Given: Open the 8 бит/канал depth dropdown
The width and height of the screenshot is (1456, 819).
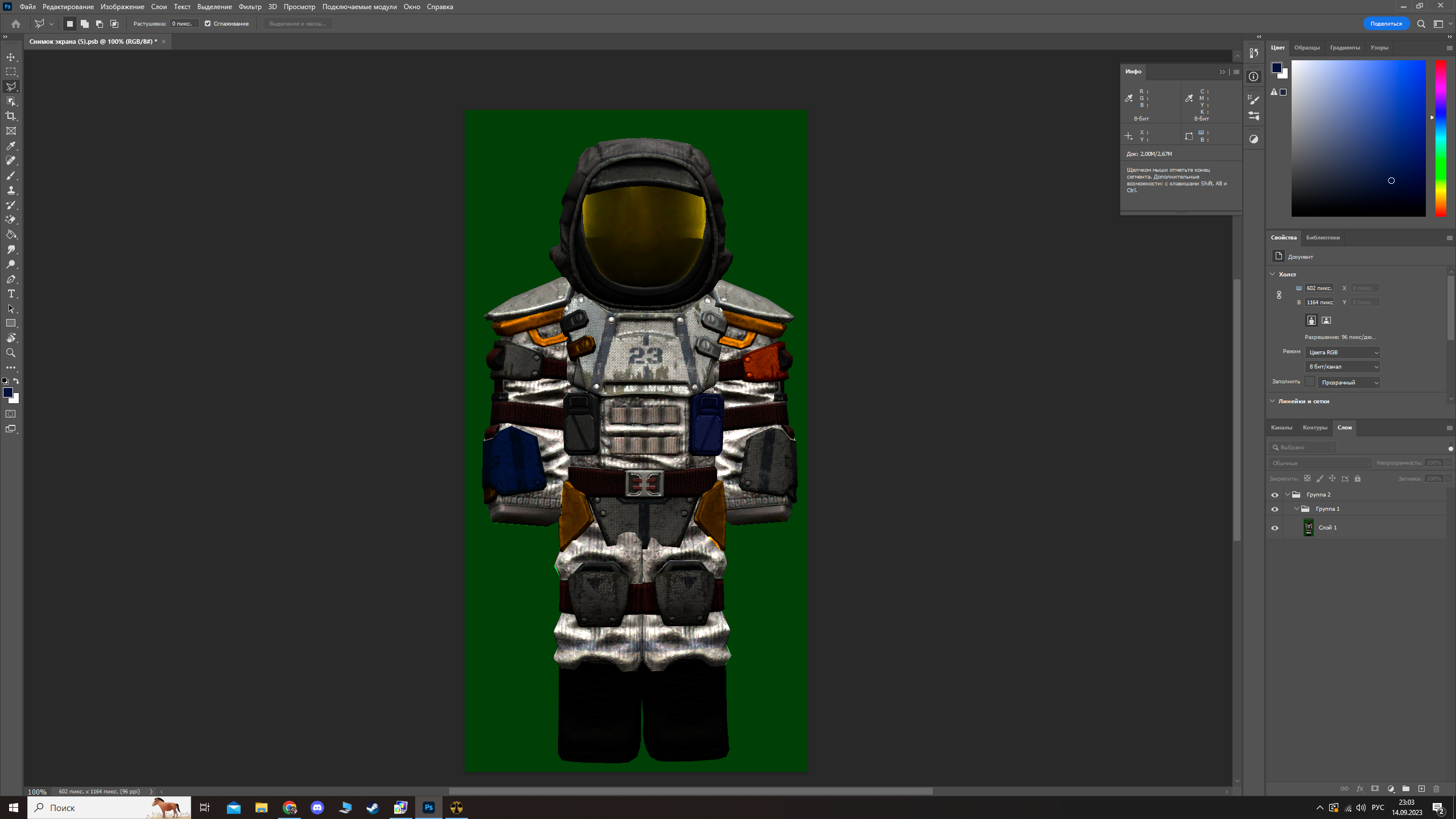Looking at the screenshot, I should pos(1342,367).
